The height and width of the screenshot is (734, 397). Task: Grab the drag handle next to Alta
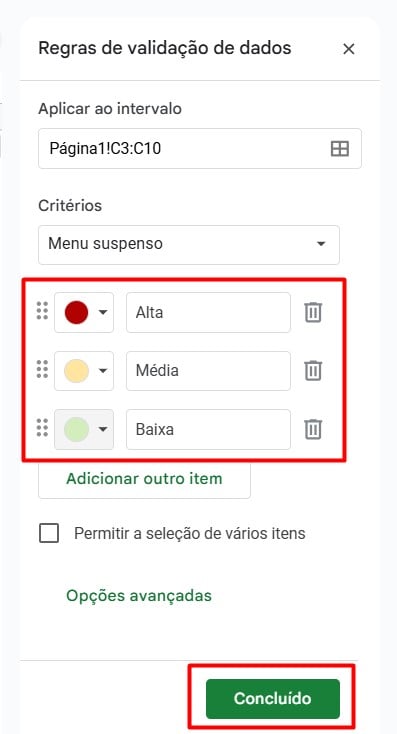pos(42,311)
